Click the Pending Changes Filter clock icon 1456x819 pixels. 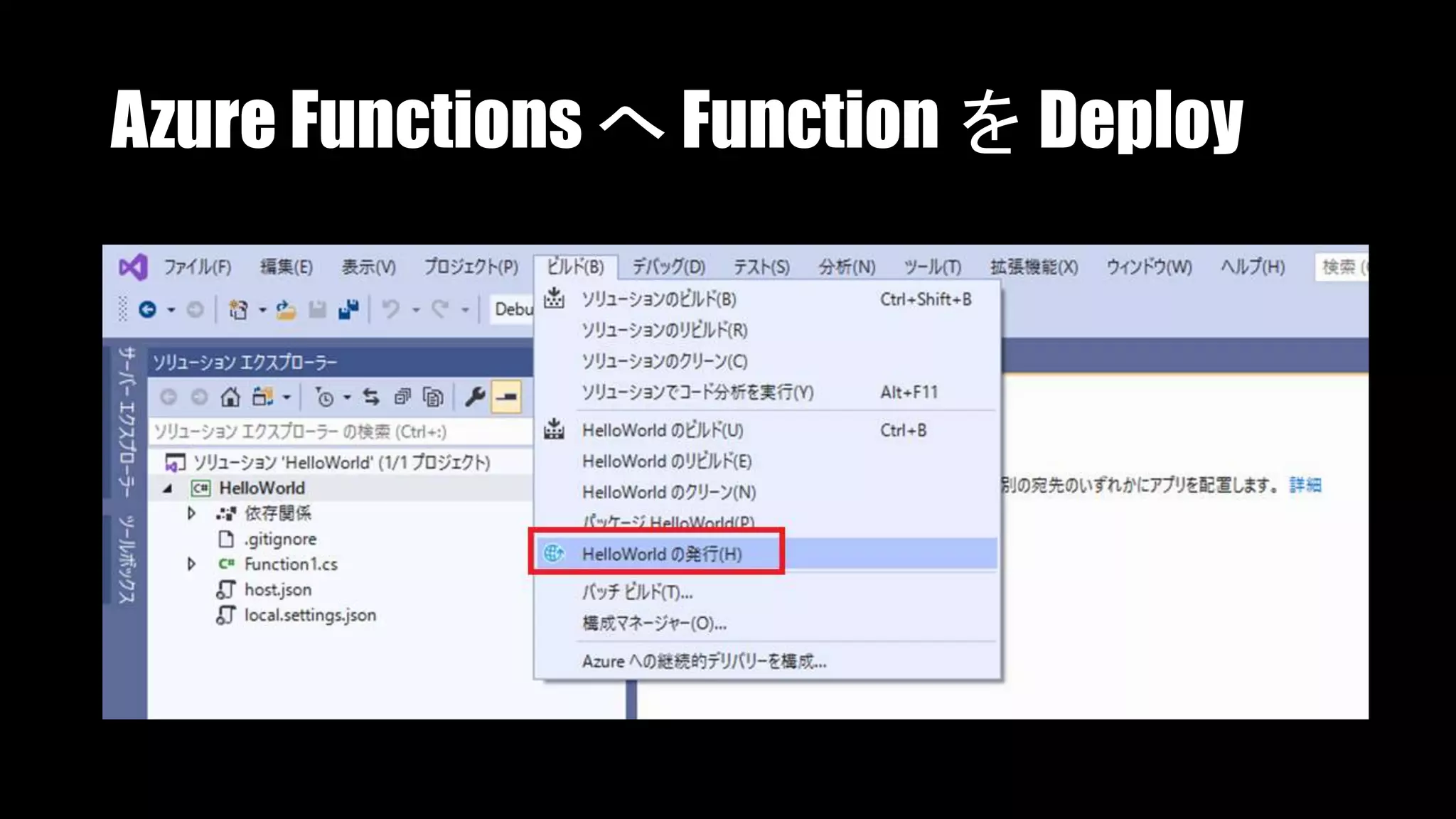tap(324, 397)
